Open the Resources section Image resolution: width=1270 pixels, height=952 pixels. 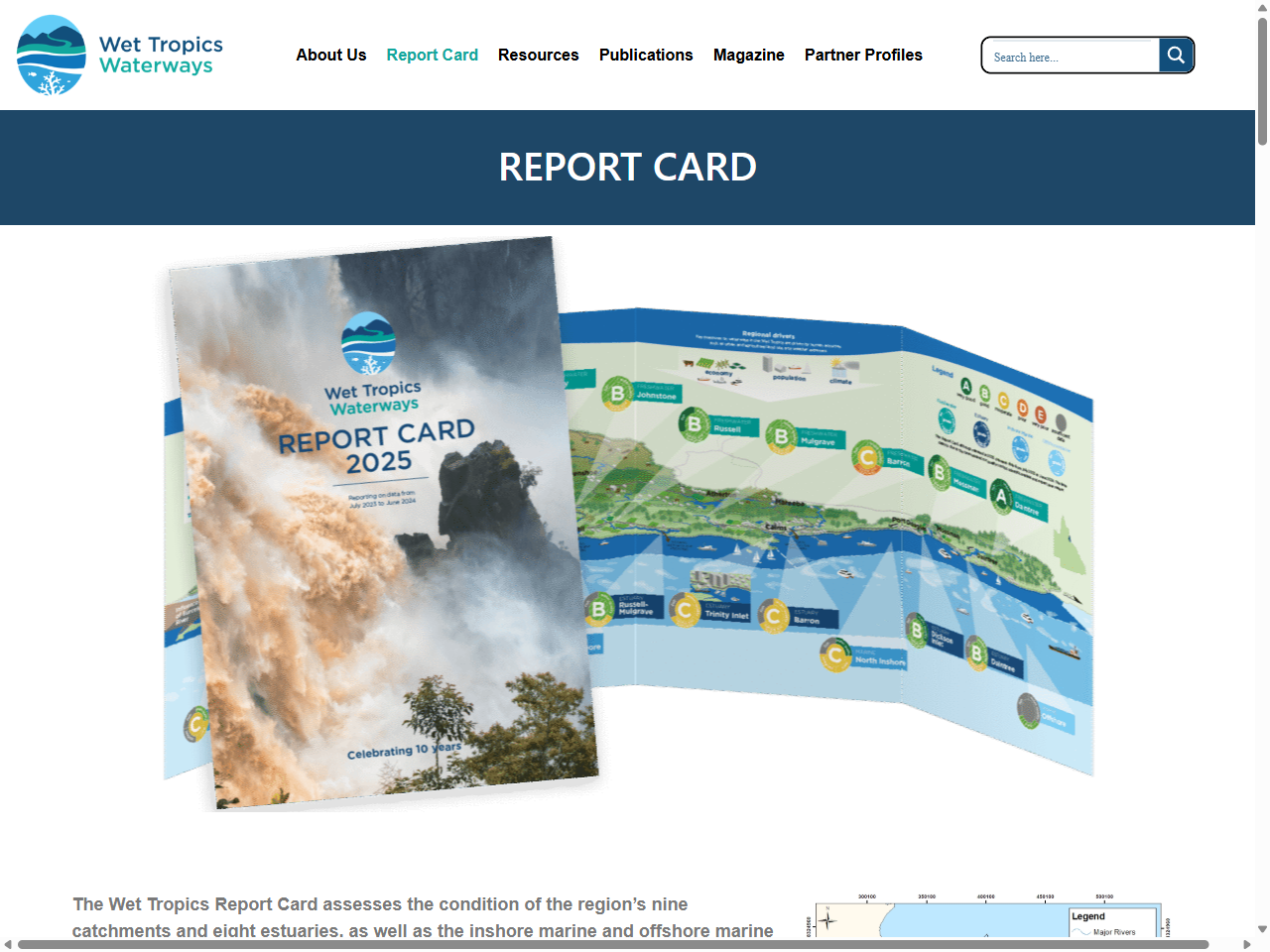pos(539,55)
